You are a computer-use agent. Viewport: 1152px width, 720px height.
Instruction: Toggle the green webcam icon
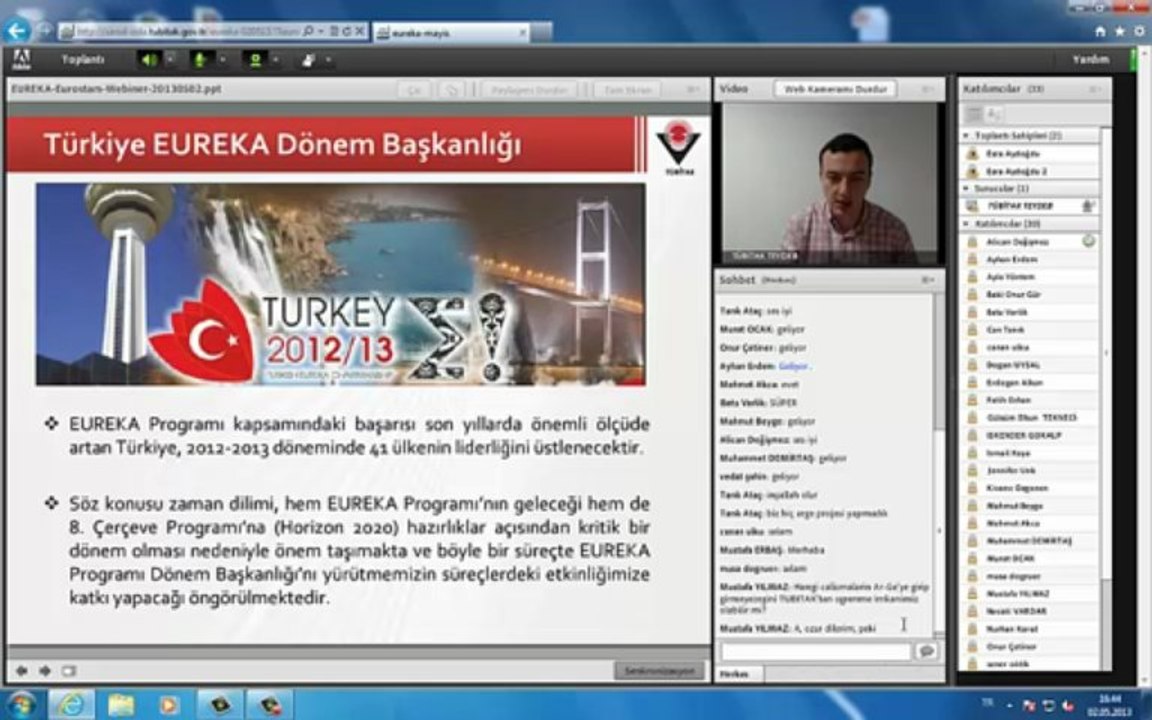point(255,60)
